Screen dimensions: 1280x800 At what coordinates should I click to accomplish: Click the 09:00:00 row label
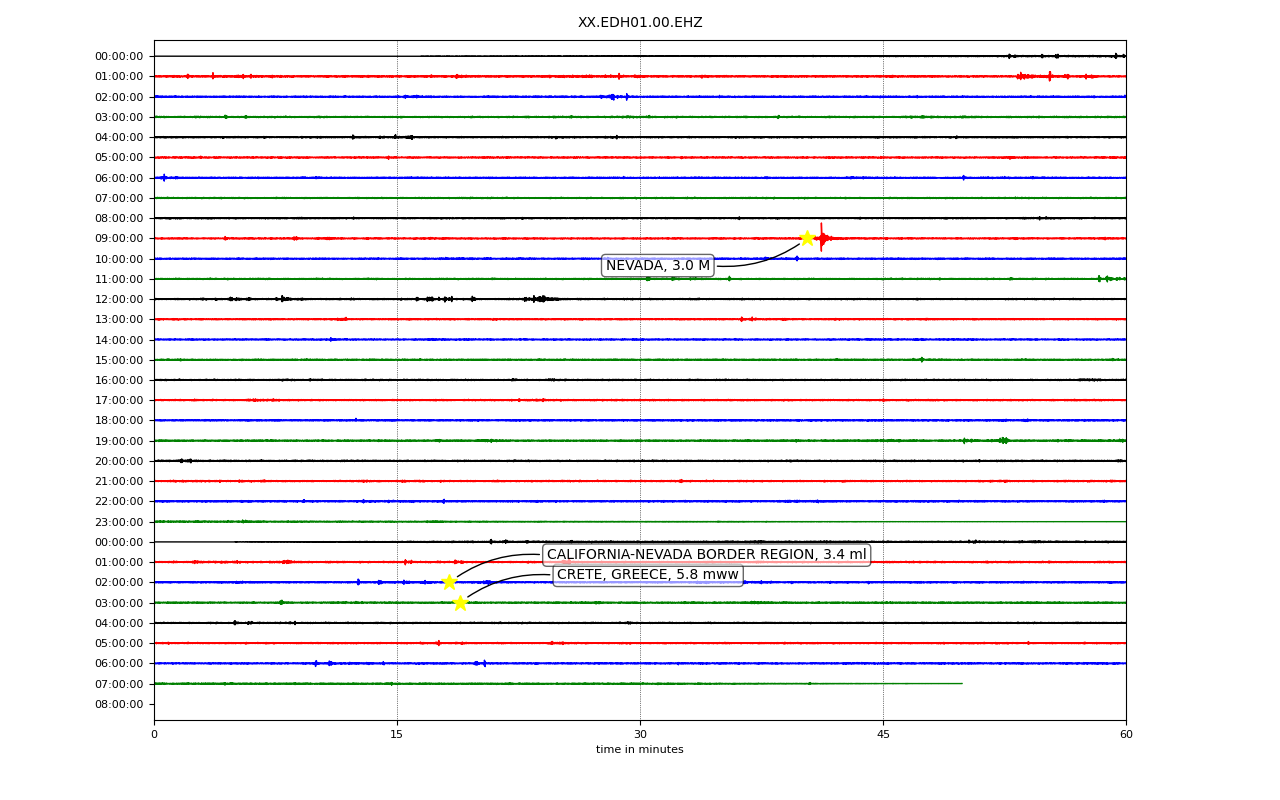coord(119,238)
